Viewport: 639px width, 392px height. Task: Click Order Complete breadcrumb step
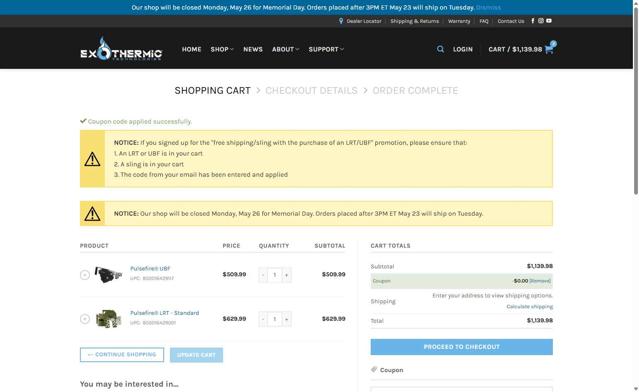click(x=415, y=90)
